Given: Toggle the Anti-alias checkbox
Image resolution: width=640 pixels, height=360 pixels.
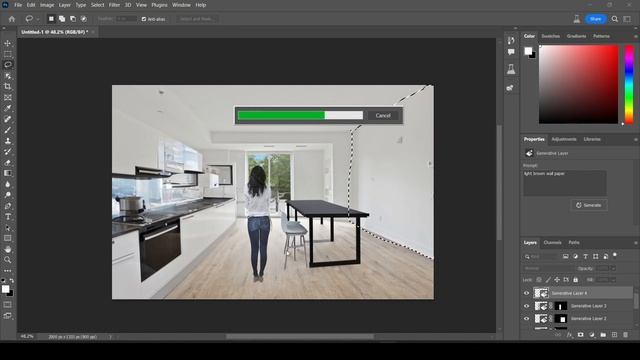Looking at the screenshot, I should pyautogui.click(x=144, y=19).
